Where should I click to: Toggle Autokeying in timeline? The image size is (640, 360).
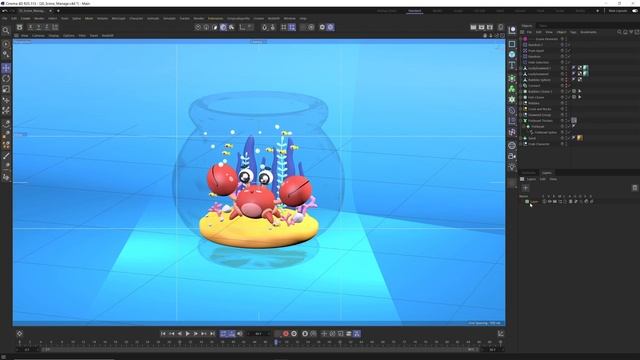coord(294,333)
